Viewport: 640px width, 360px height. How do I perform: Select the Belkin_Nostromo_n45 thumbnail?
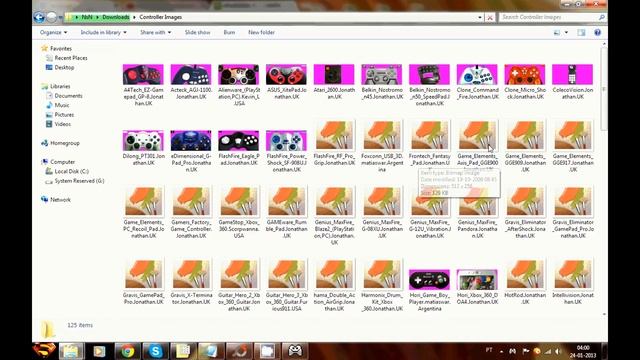click(382, 74)
